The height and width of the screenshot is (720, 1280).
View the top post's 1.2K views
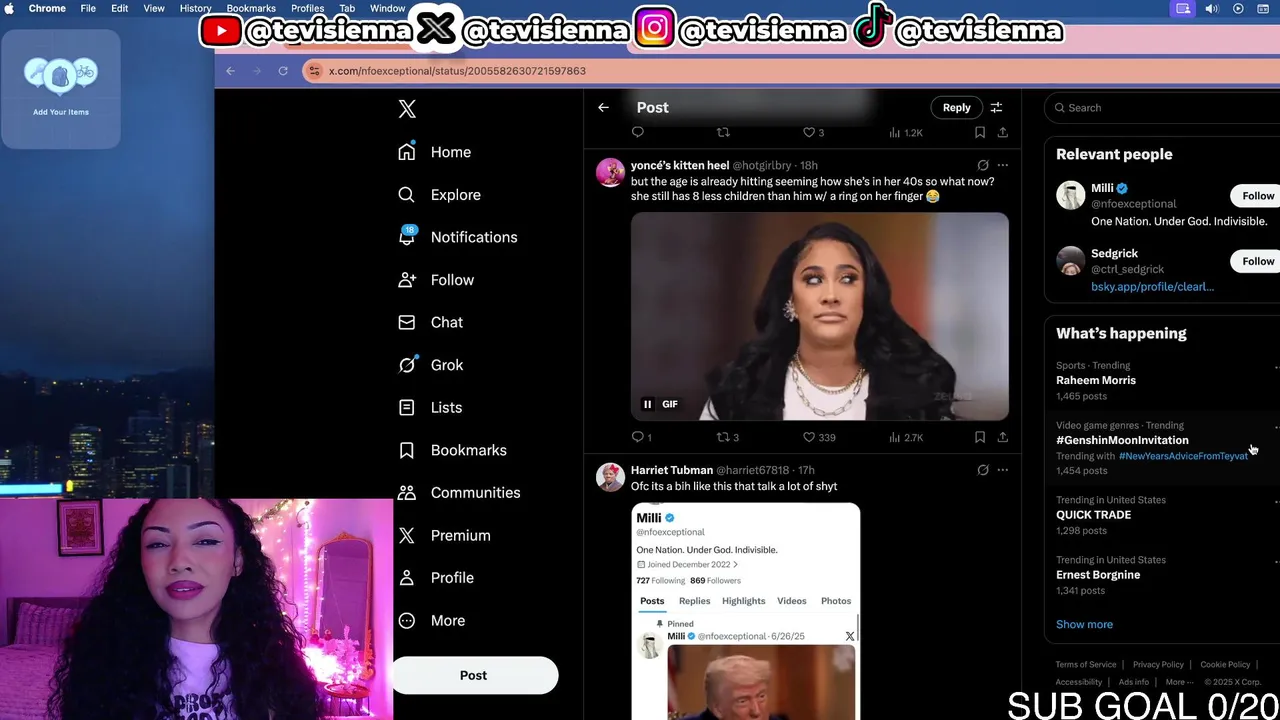point(906,132)
